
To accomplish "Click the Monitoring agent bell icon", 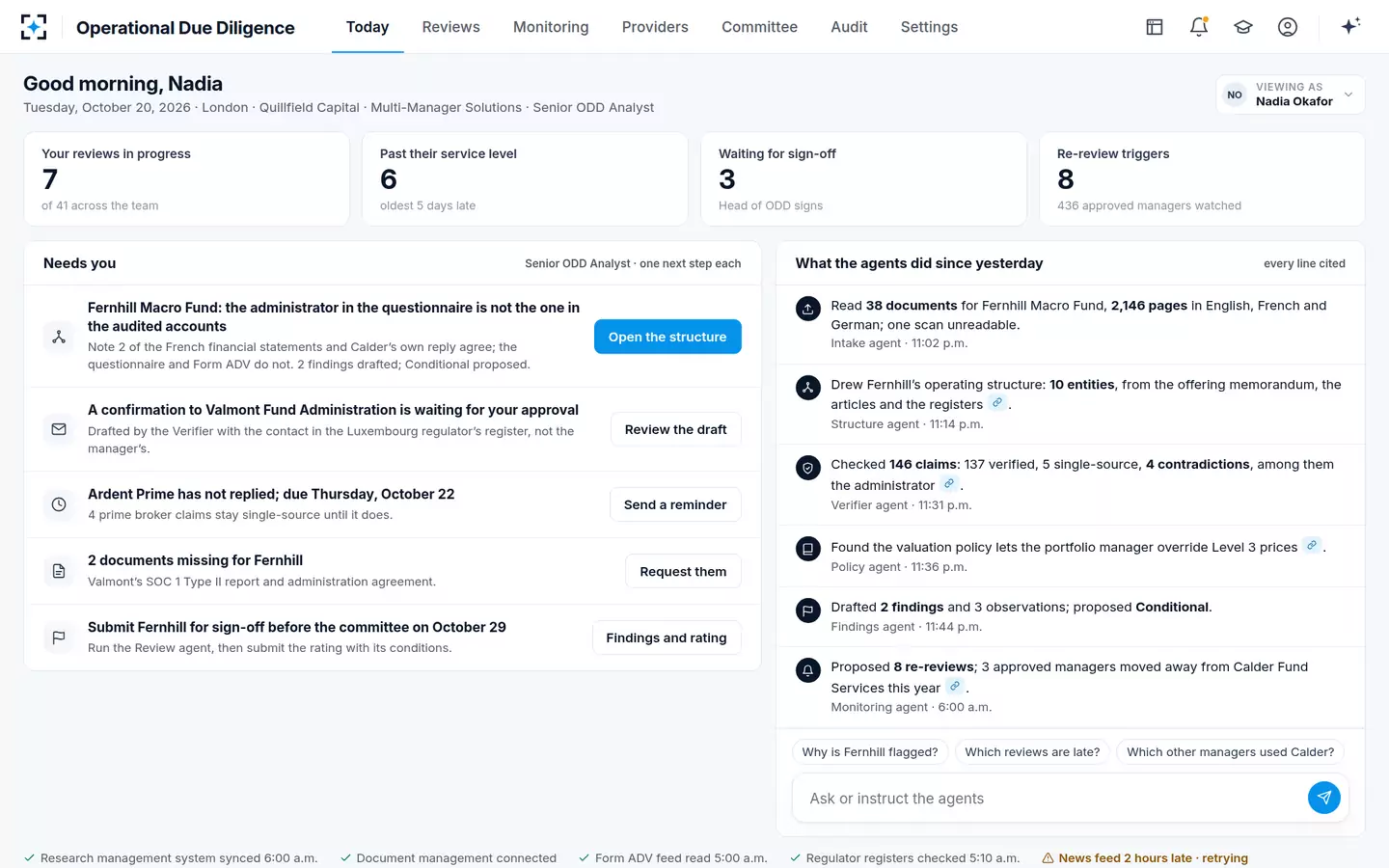I will coord(807,670).
